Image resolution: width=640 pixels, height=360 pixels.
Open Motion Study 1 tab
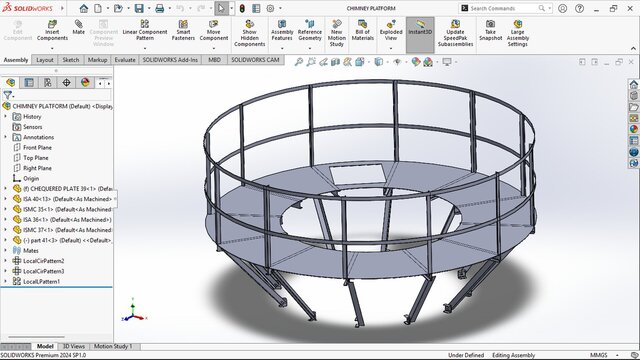click(x=113, y=346)
